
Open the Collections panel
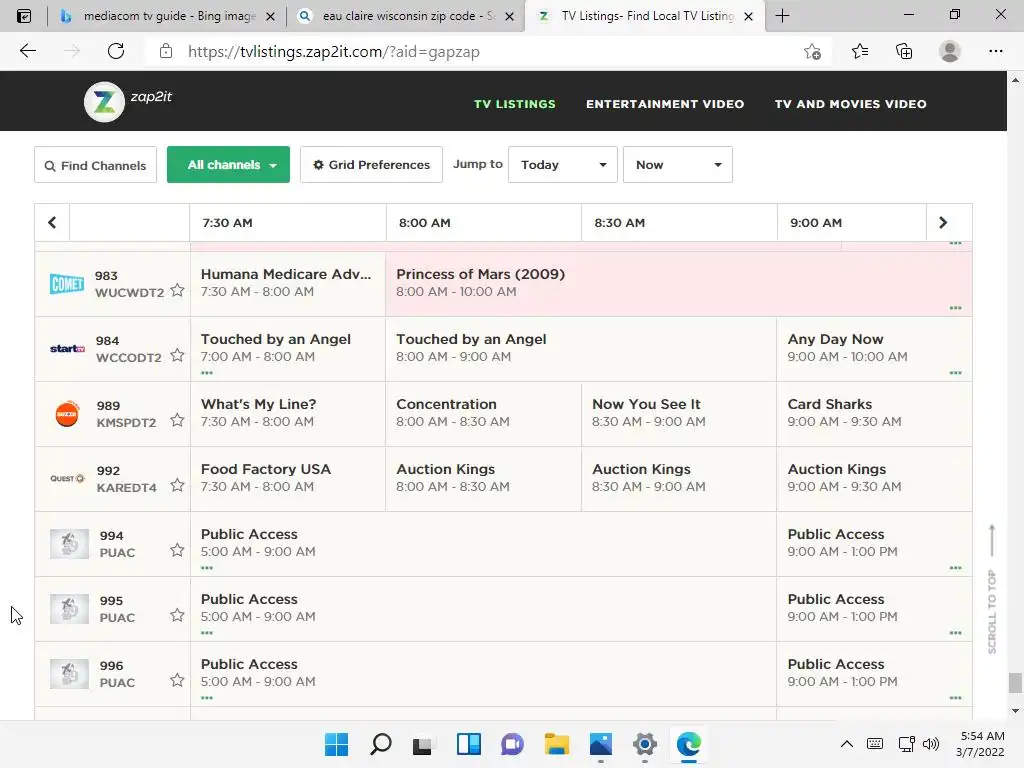point(904,51)
